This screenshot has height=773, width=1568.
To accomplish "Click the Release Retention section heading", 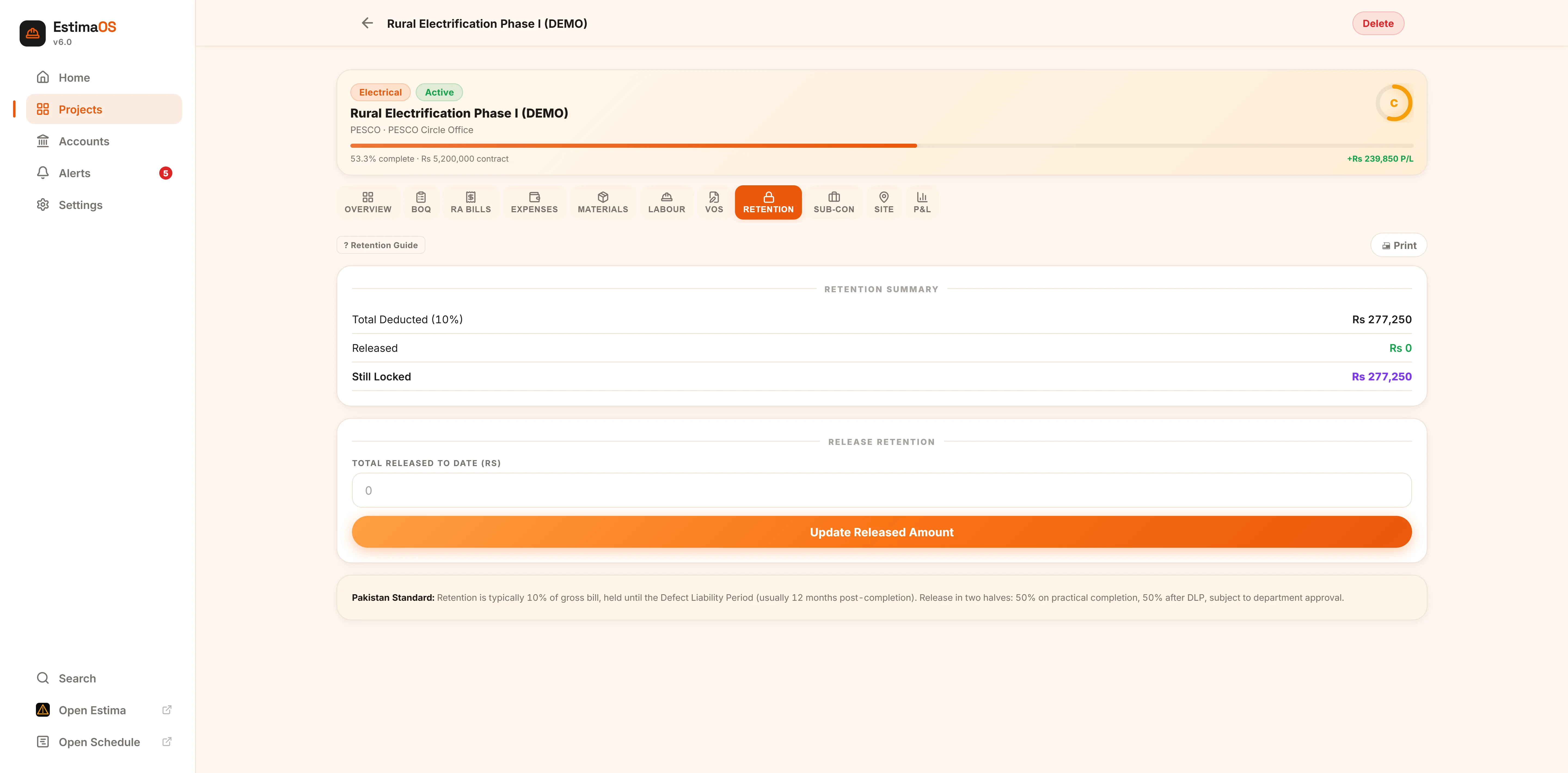I will [881, 442].
